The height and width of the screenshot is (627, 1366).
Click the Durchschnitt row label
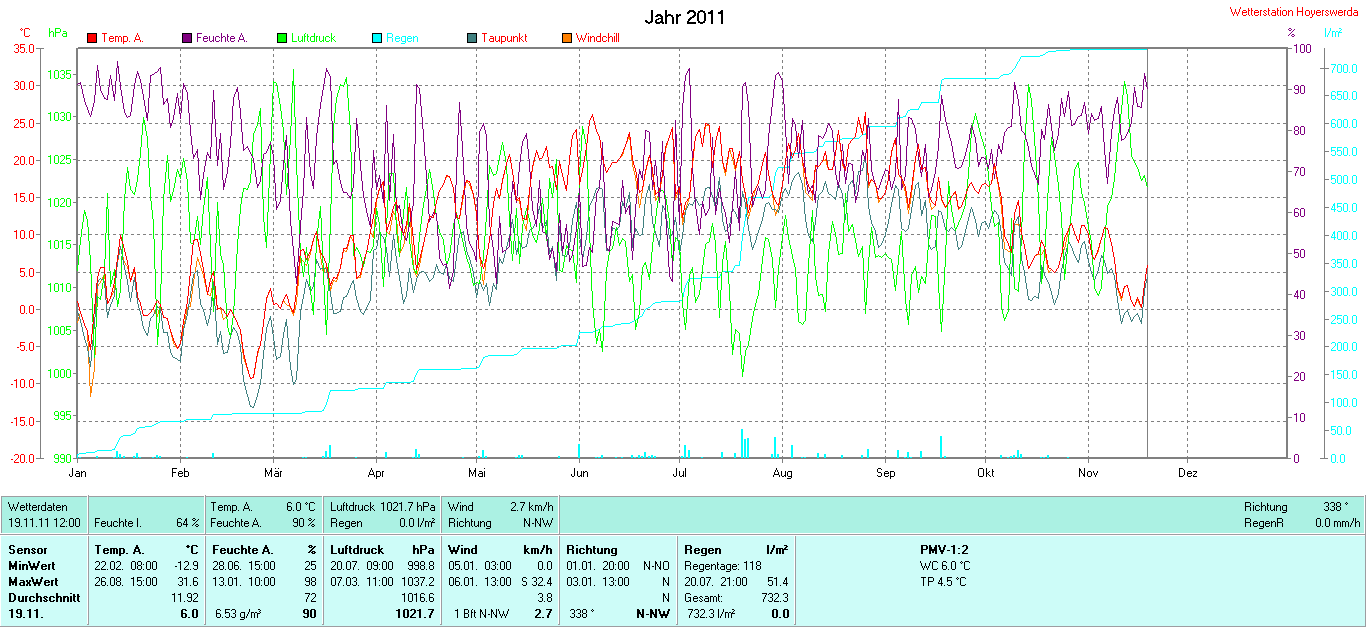[x=44, y=598]
